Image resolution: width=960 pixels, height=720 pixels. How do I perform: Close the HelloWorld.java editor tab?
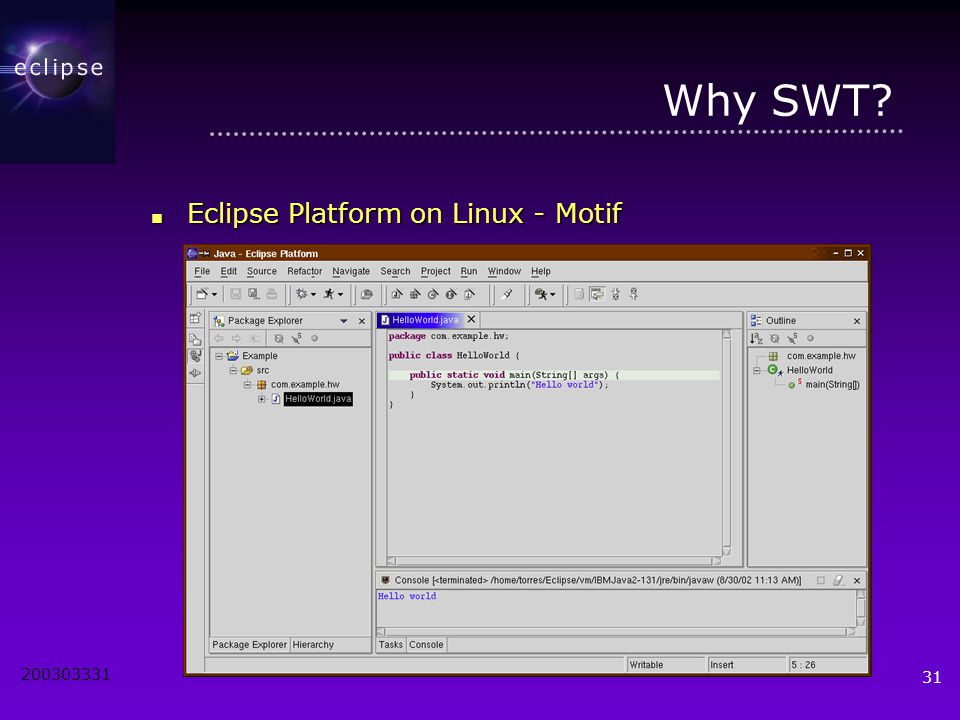pos(471,319)
